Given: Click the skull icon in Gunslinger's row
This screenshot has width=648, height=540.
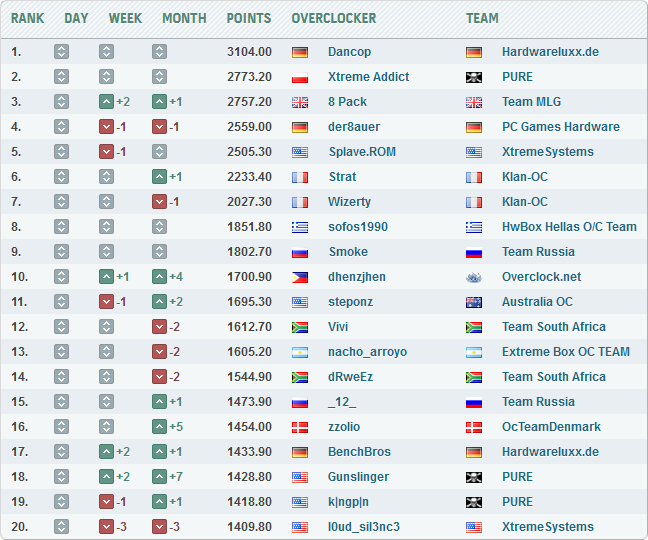Looking at the screenshot, I should click(474, 477).
